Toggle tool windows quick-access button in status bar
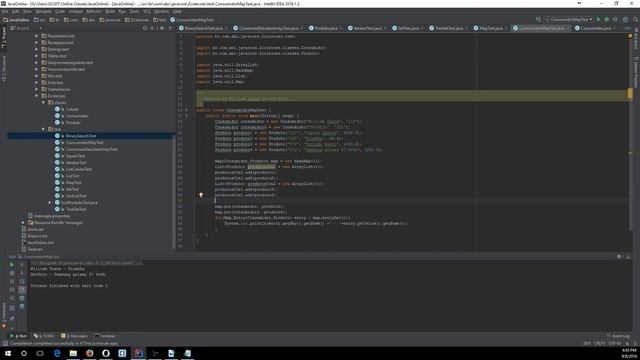This screenshot has width=640, height=360. (4, 344)
